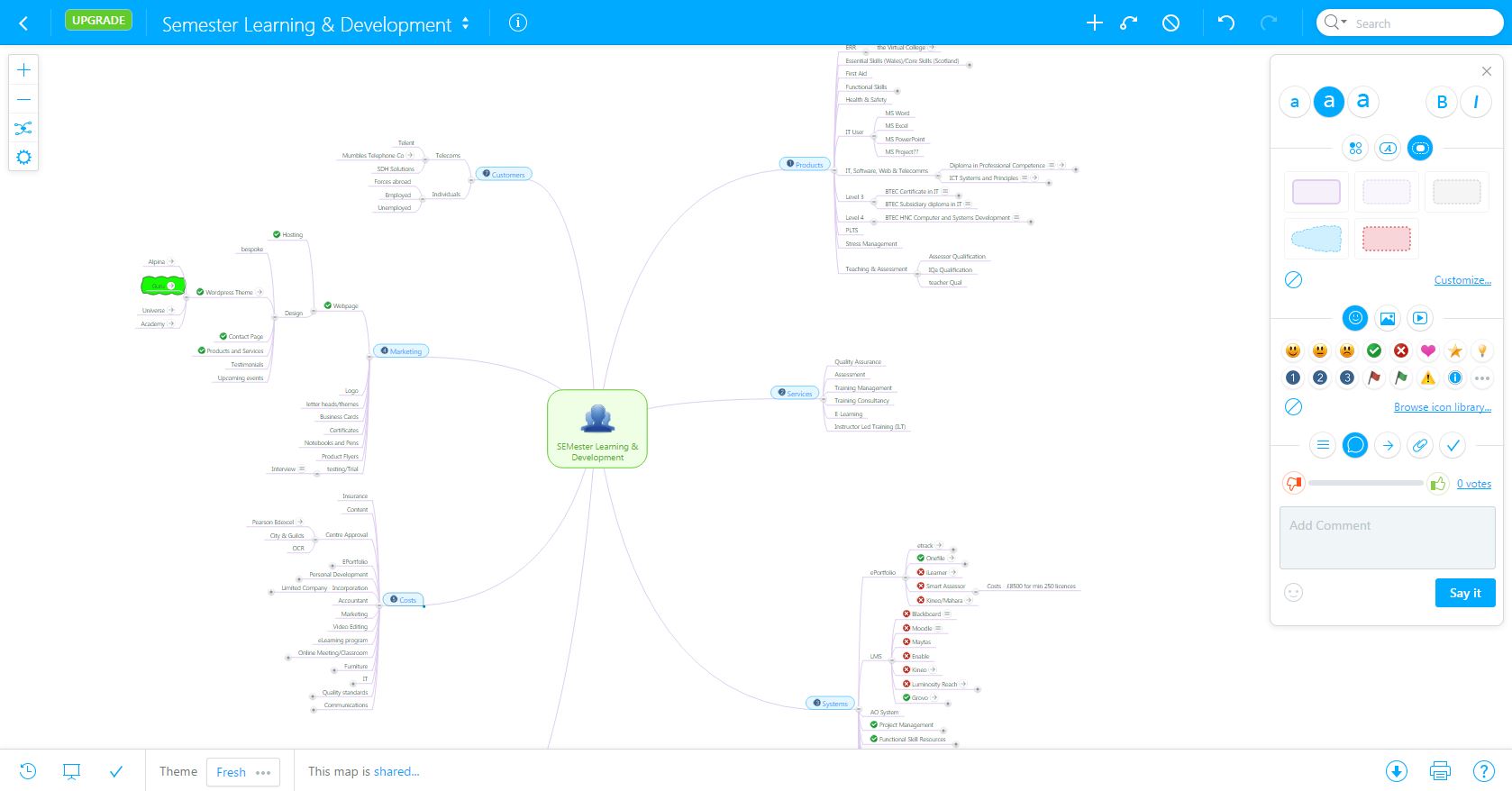Open the map info icon

tap(518, 23)
